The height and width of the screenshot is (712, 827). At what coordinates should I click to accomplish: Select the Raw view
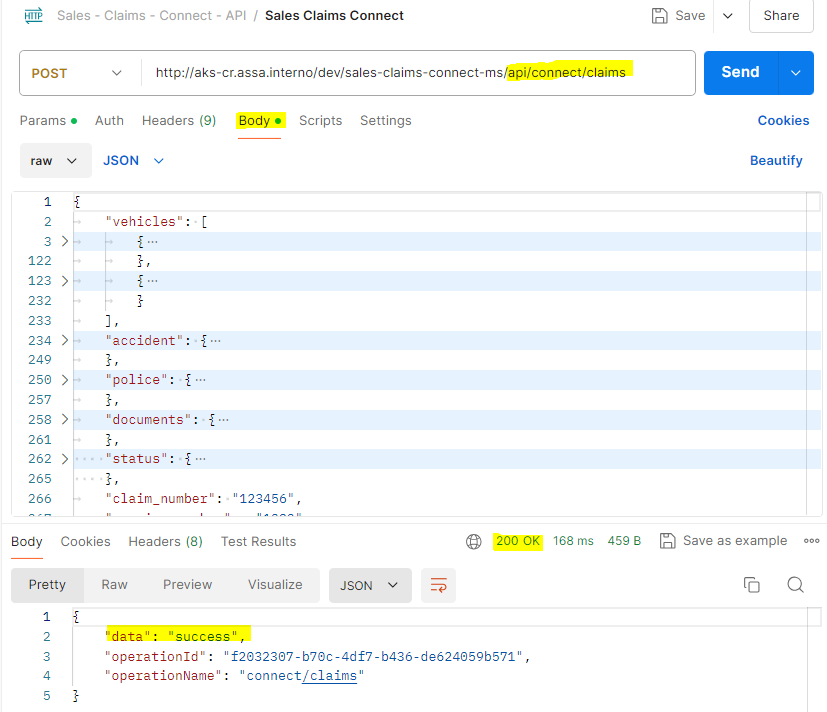click(114, 585)
